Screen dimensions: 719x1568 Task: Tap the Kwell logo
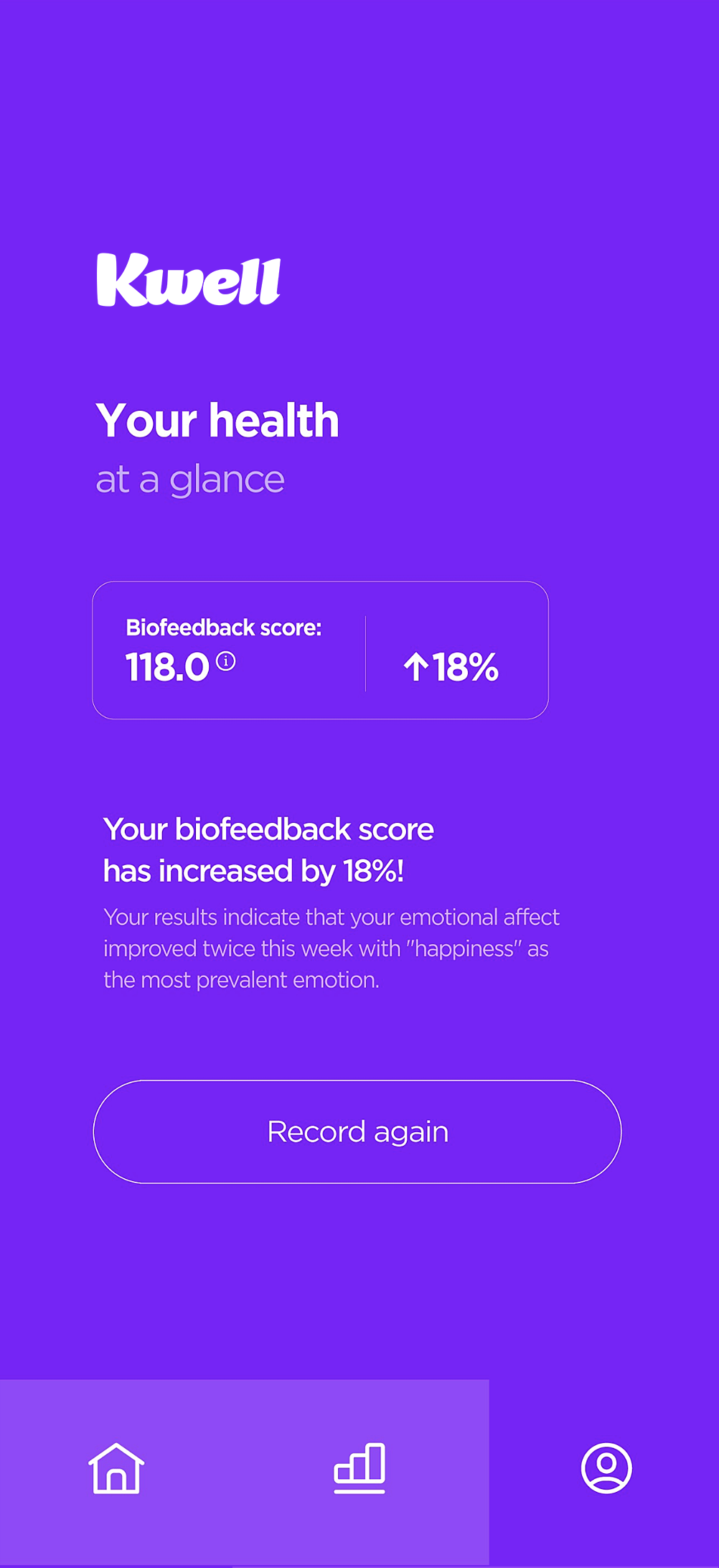[189, 280]
